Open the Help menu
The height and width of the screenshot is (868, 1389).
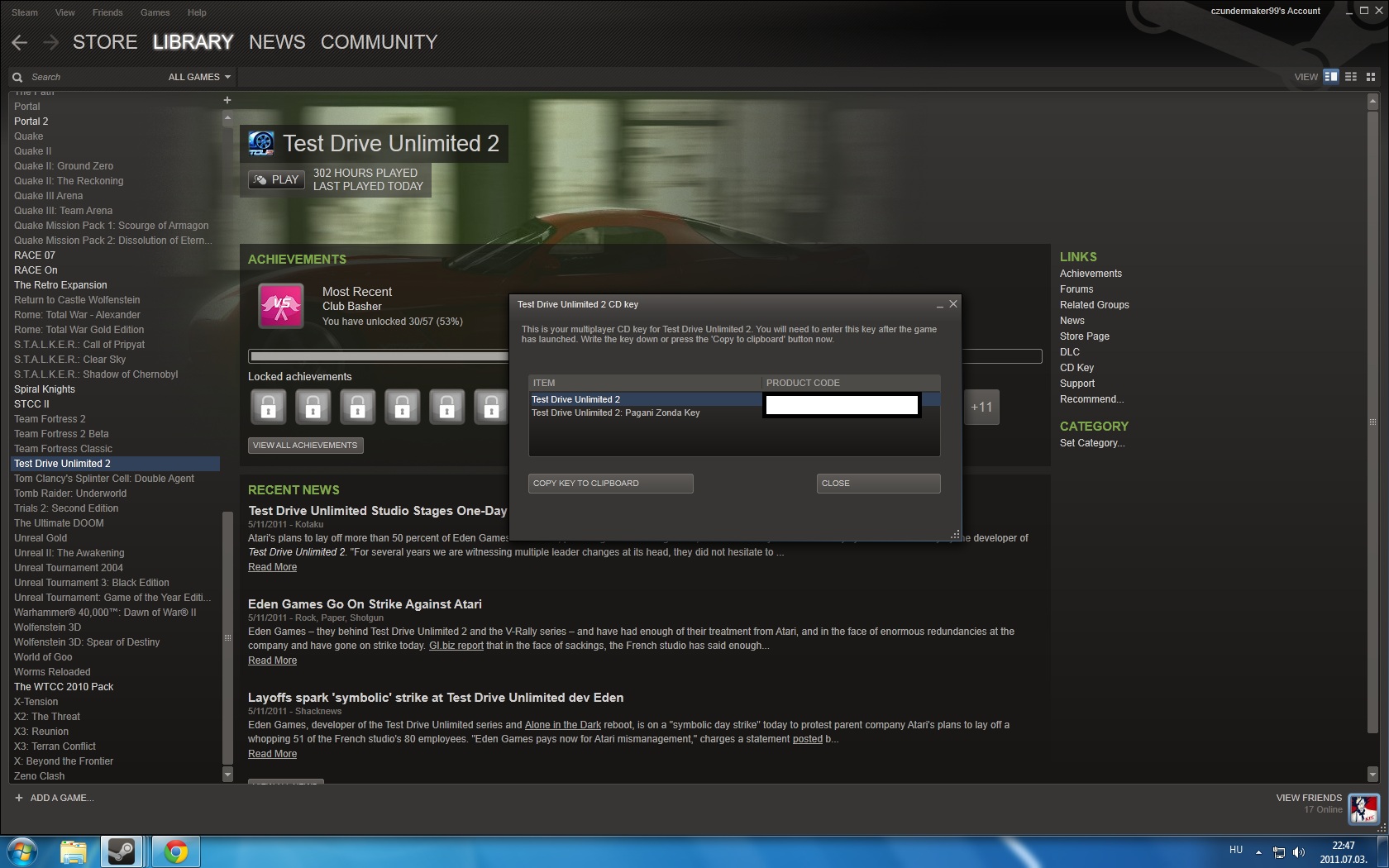click(x=197, y=12)
